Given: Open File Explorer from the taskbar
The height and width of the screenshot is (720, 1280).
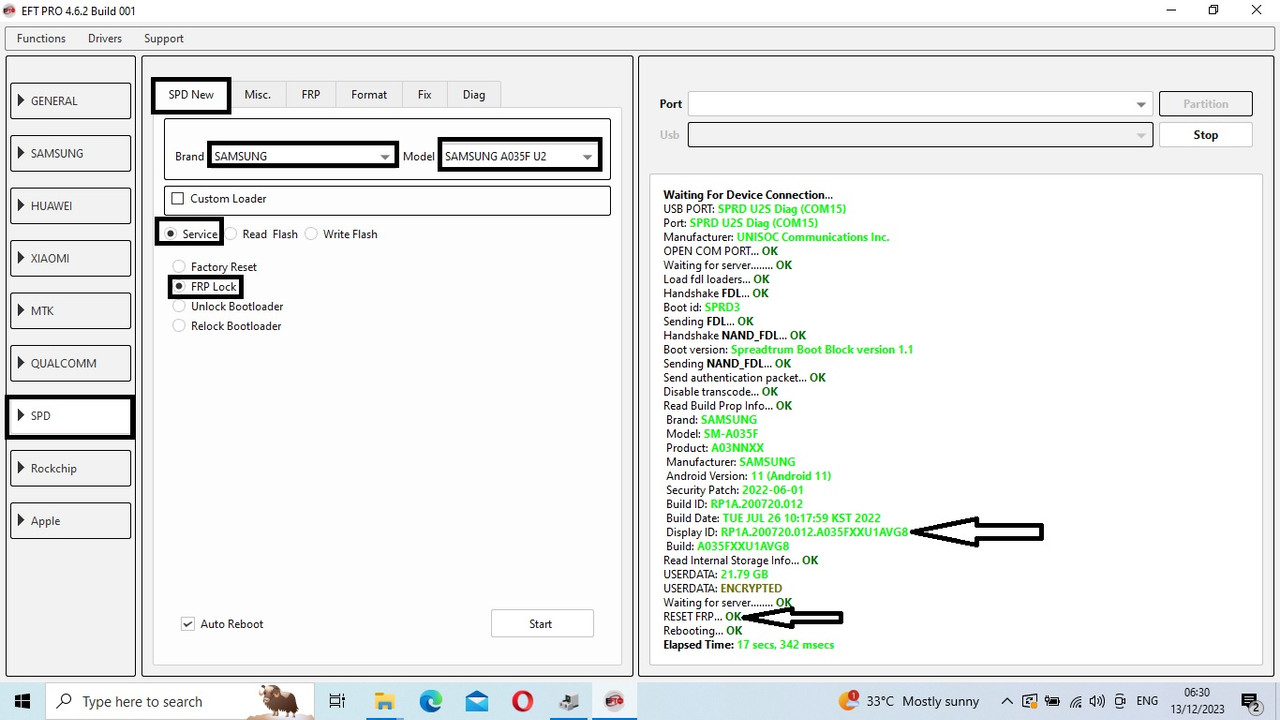Looking at the screenshot, I should pos(384,701).
